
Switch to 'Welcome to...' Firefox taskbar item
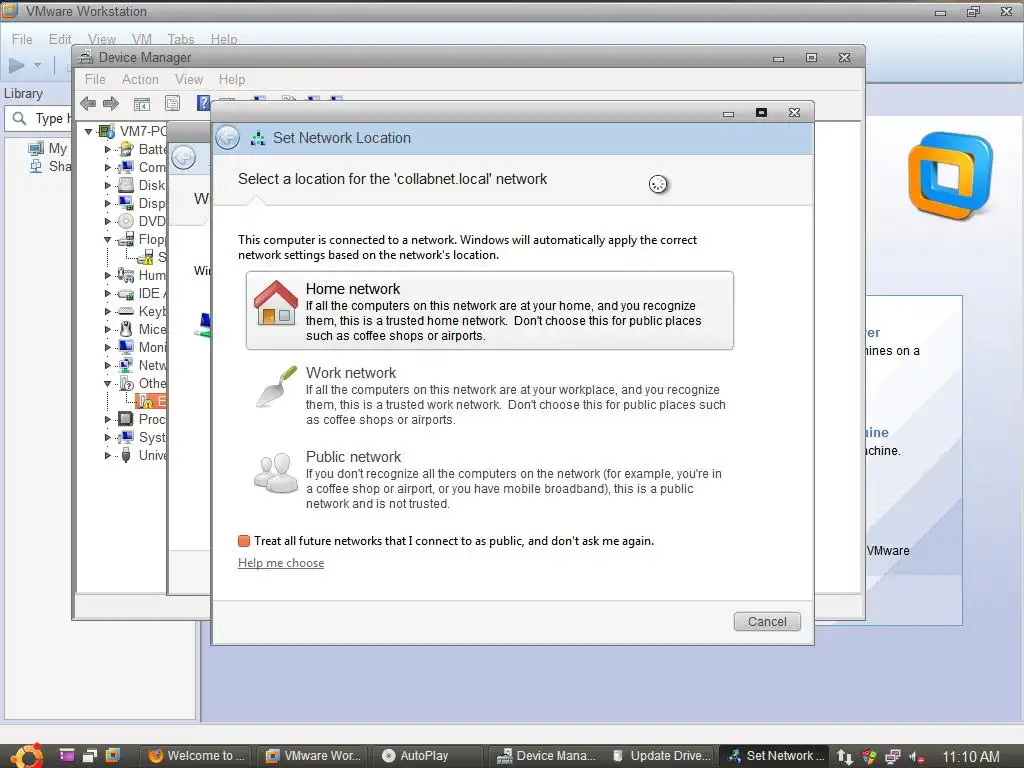pyautogui.click(x=198, y=756)
